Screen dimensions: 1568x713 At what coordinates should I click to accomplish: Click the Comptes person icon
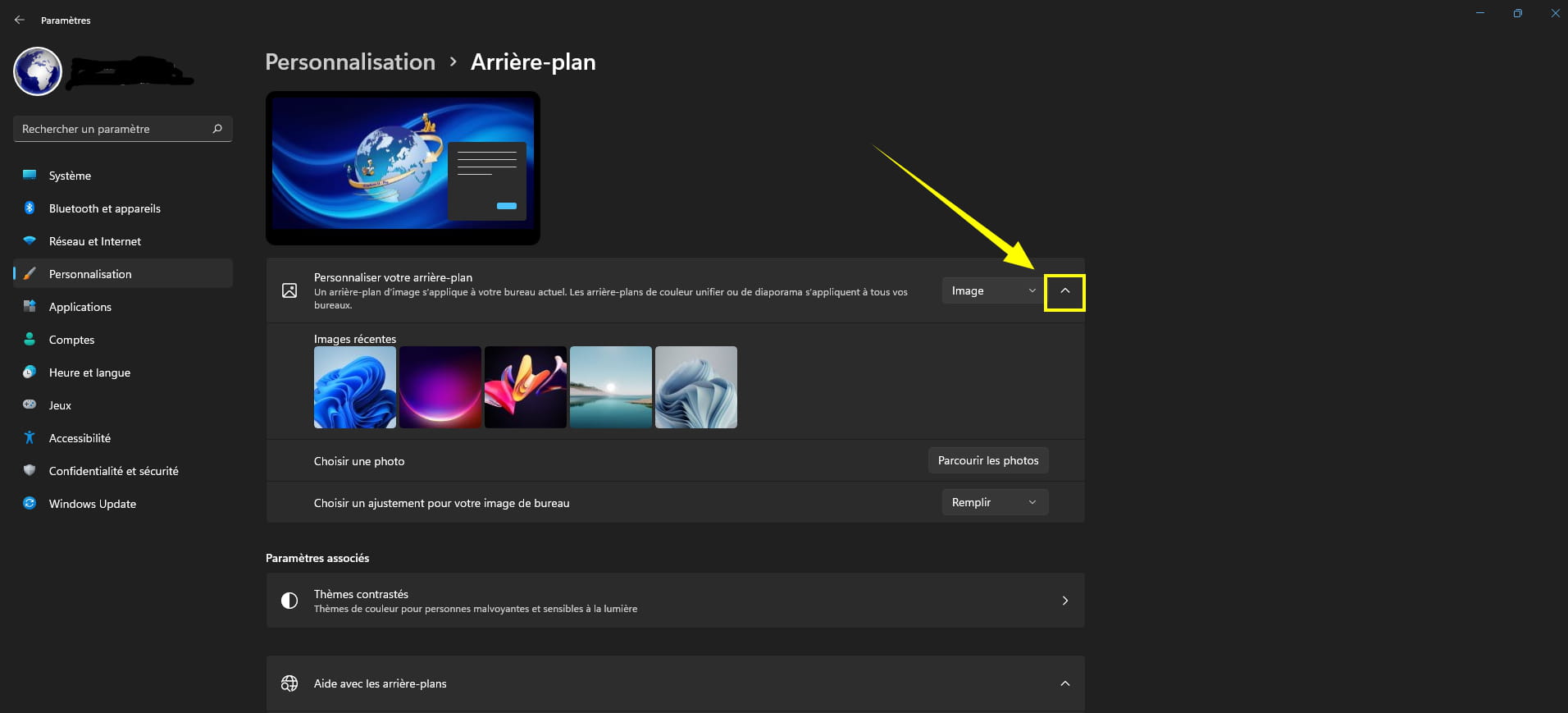coord(30,339)
